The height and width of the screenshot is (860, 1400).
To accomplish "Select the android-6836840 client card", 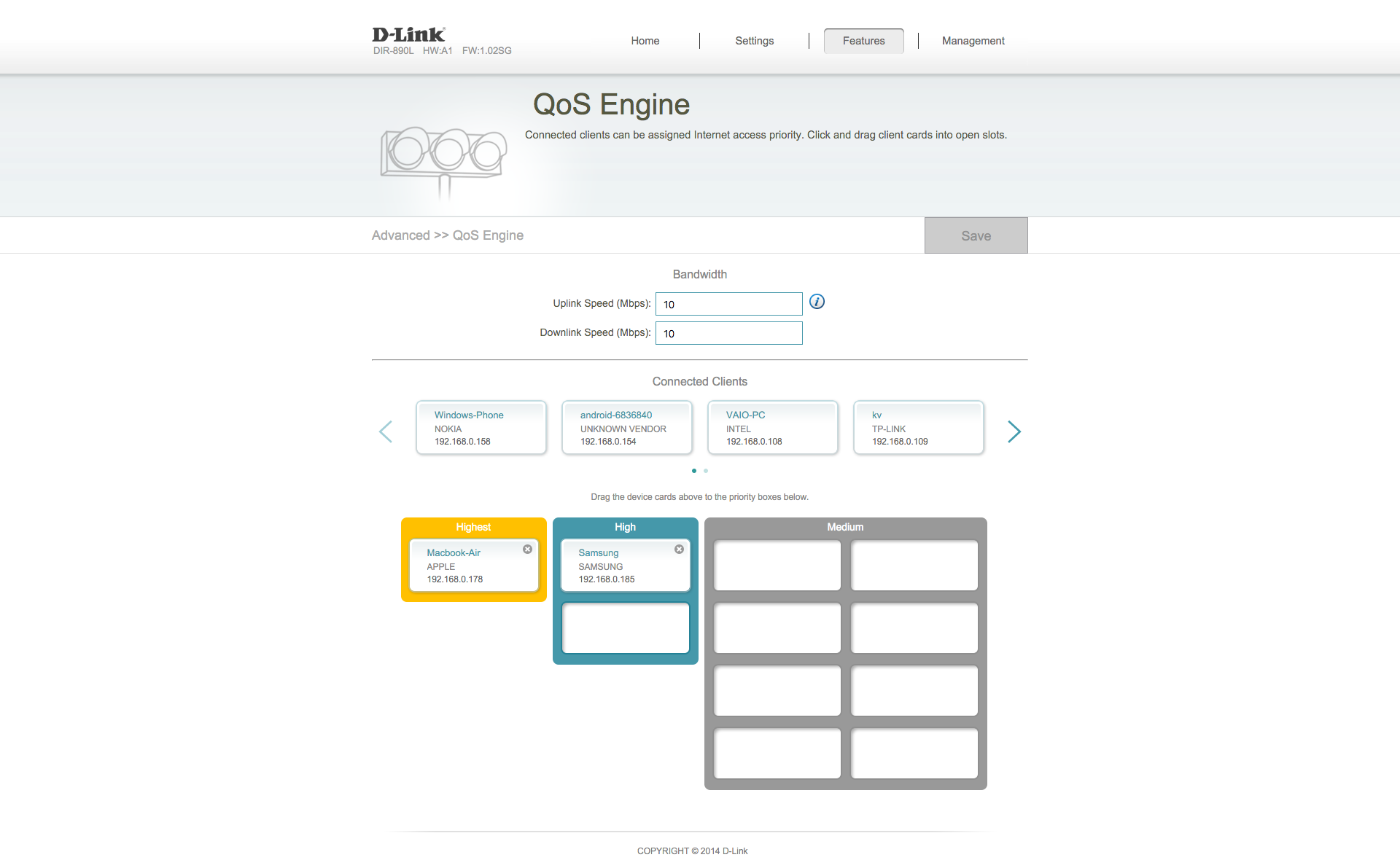I will coord(626,428).
